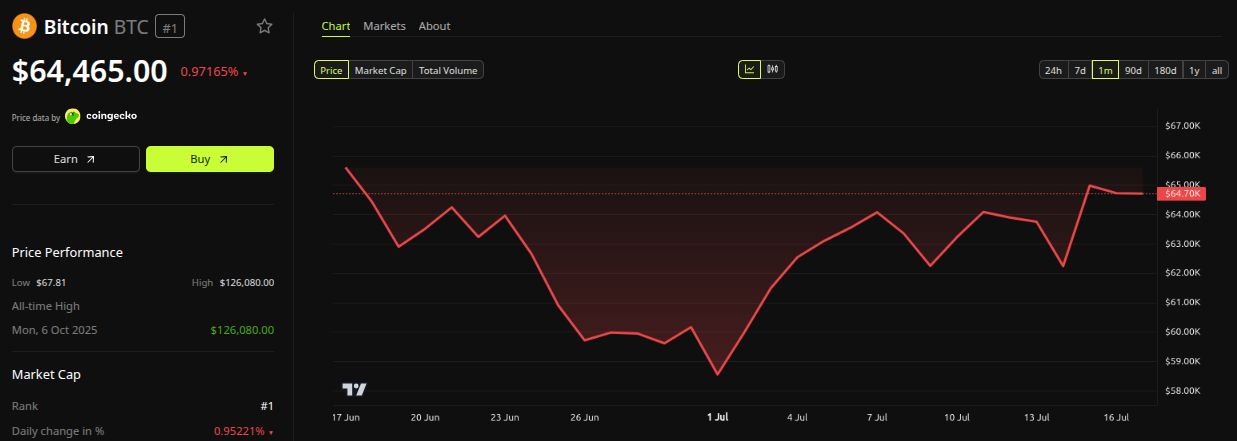Click the Buy button
Screen dimensions: 1237x441
point(210,159)
